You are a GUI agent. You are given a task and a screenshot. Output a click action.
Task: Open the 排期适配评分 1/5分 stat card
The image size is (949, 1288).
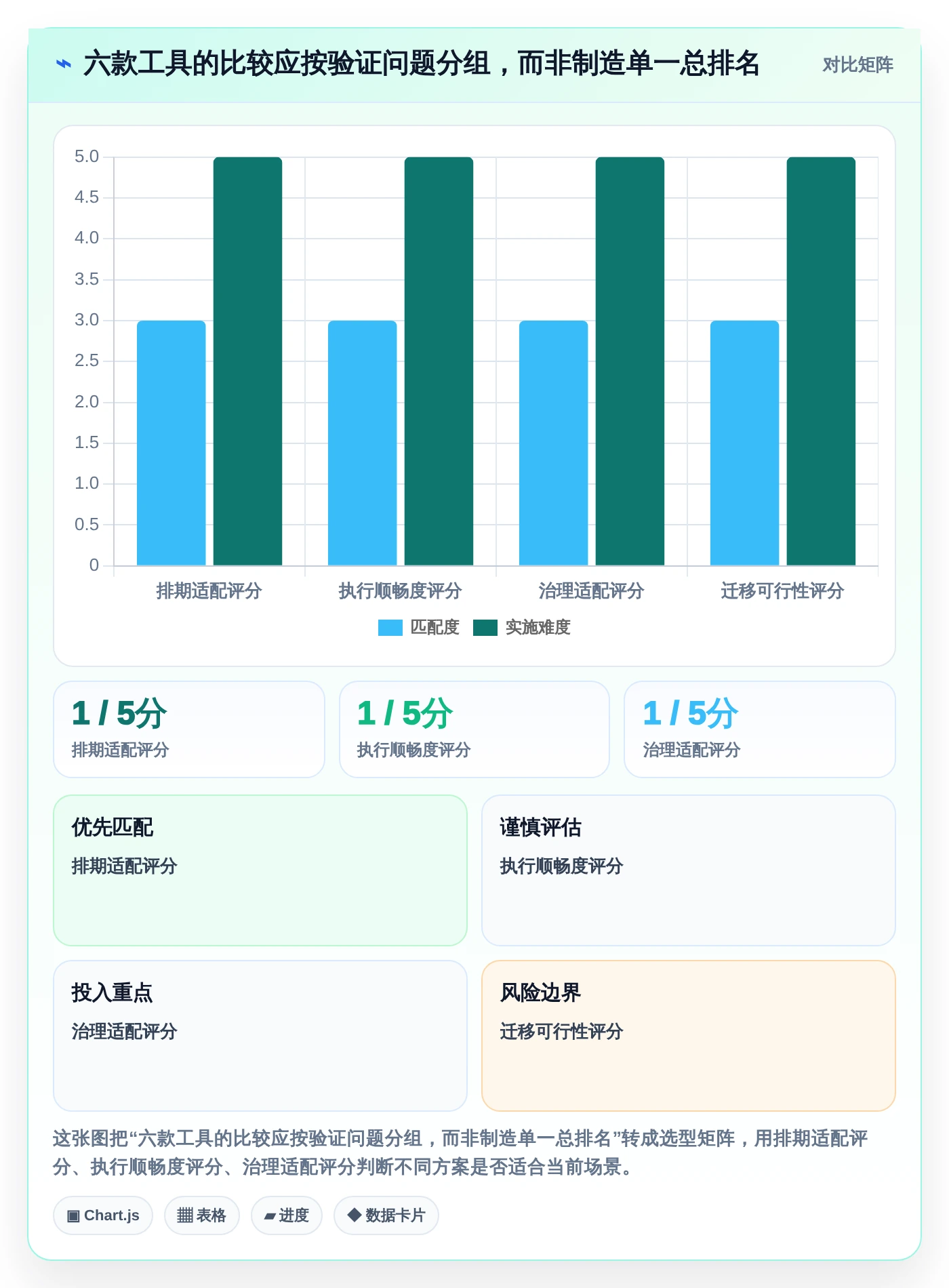pyautogui.click(x=189, y=729)
